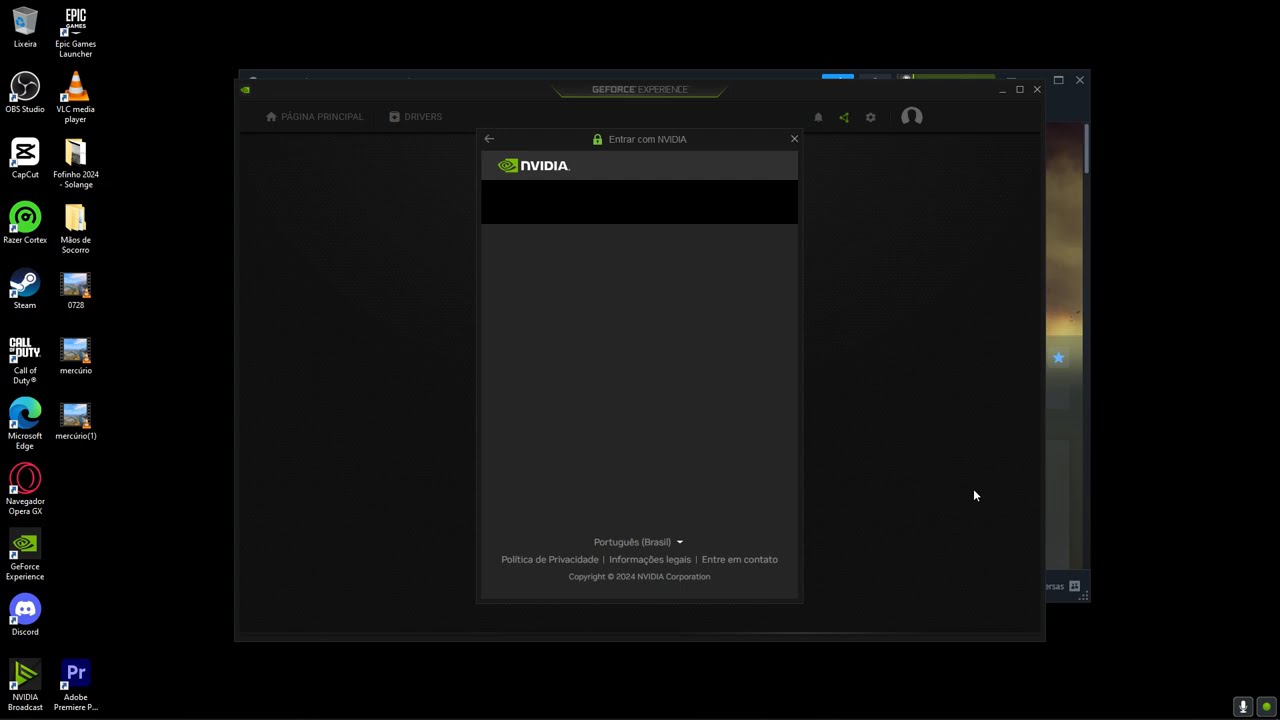Select the 0728 video file
Image resolution: width=1280 pixels, height=720 pixels.
click(75, 288)
